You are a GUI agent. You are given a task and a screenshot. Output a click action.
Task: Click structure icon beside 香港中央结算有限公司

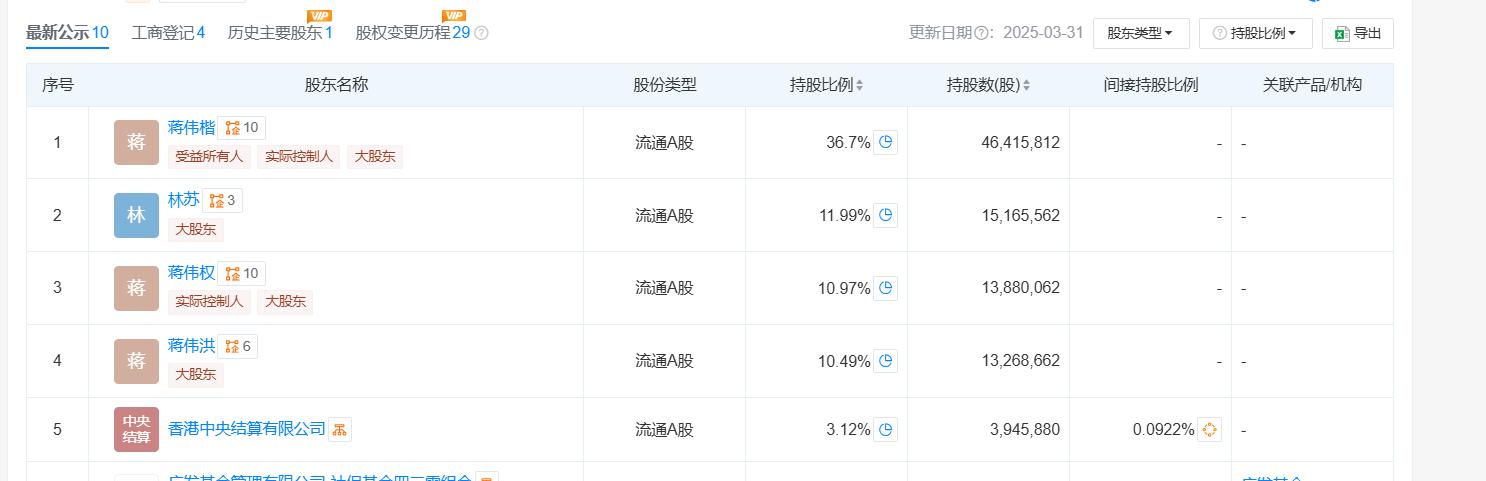[340, 429]
